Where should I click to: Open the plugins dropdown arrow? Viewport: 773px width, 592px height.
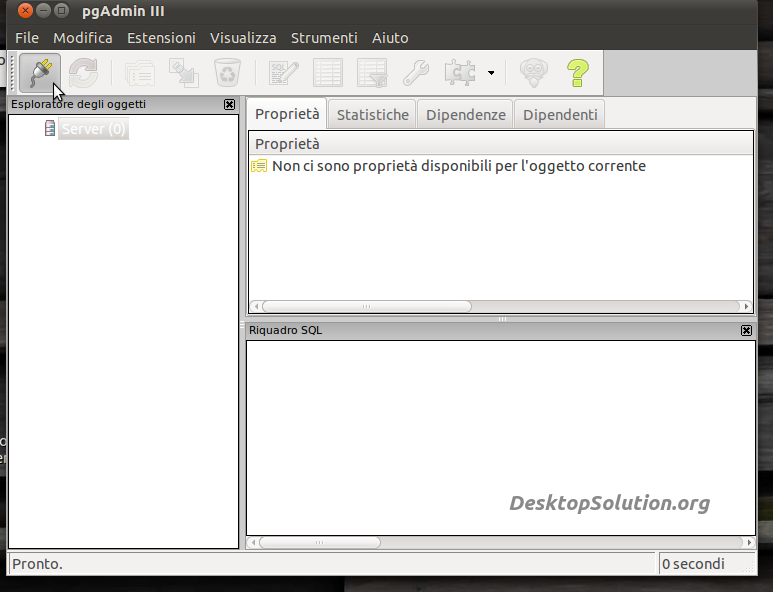[491, 73]
